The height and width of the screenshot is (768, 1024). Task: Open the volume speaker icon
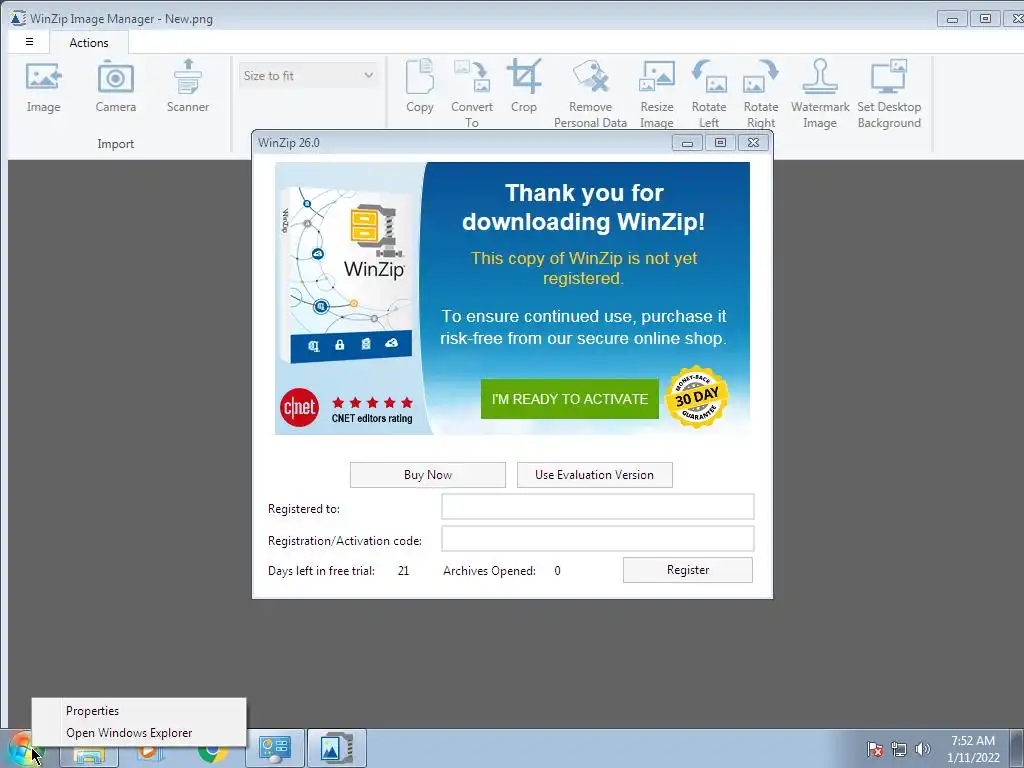pyautogui.click(x=922, y=749)
